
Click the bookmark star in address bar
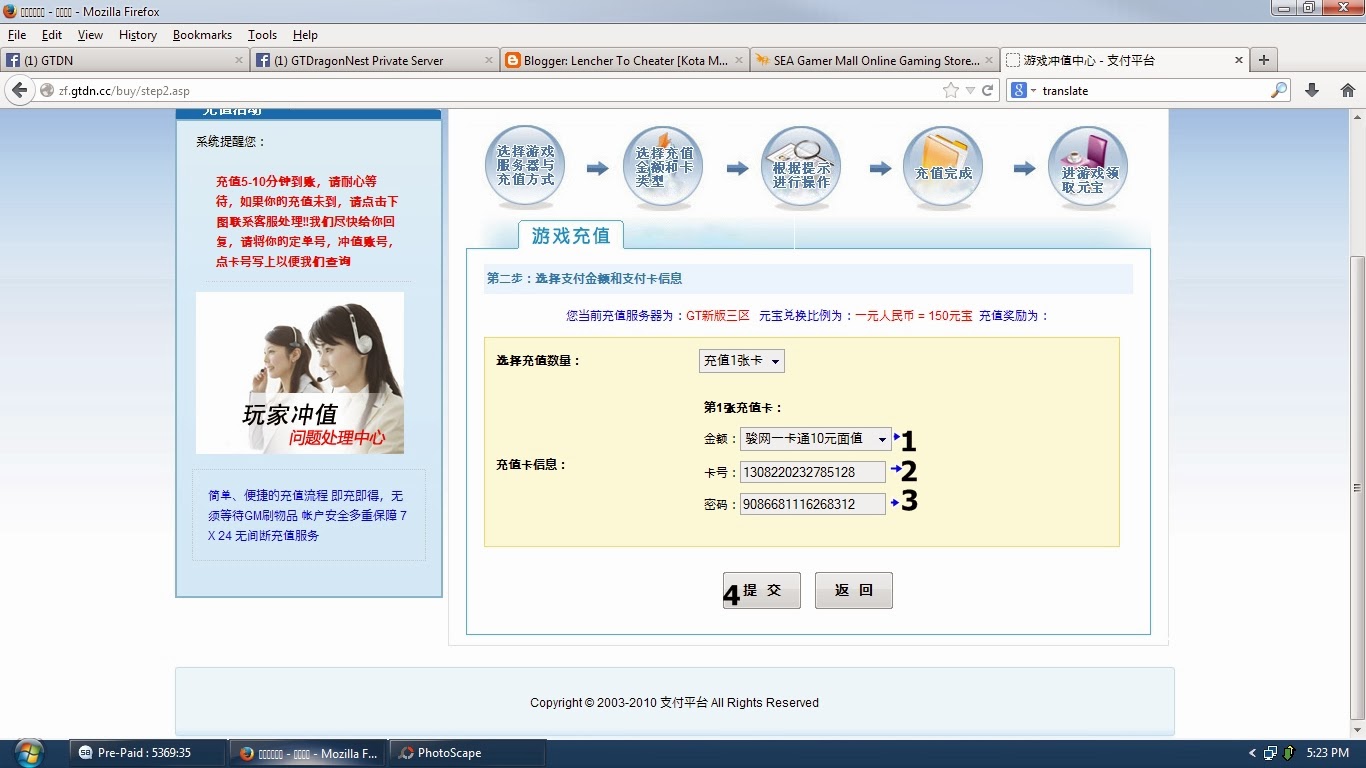950,90
